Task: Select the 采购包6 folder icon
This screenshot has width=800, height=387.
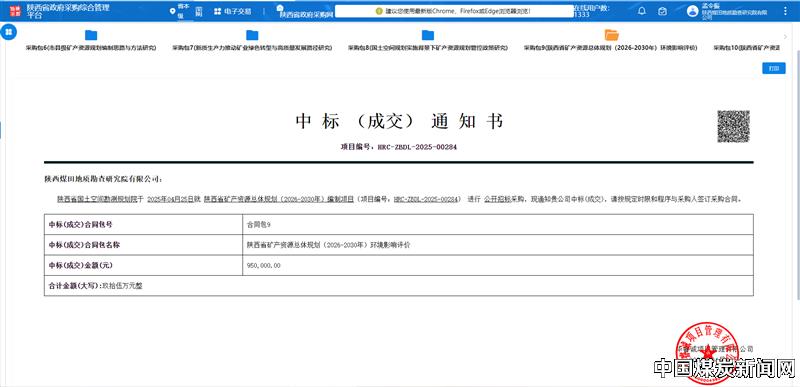Action: tap(91, 35)
